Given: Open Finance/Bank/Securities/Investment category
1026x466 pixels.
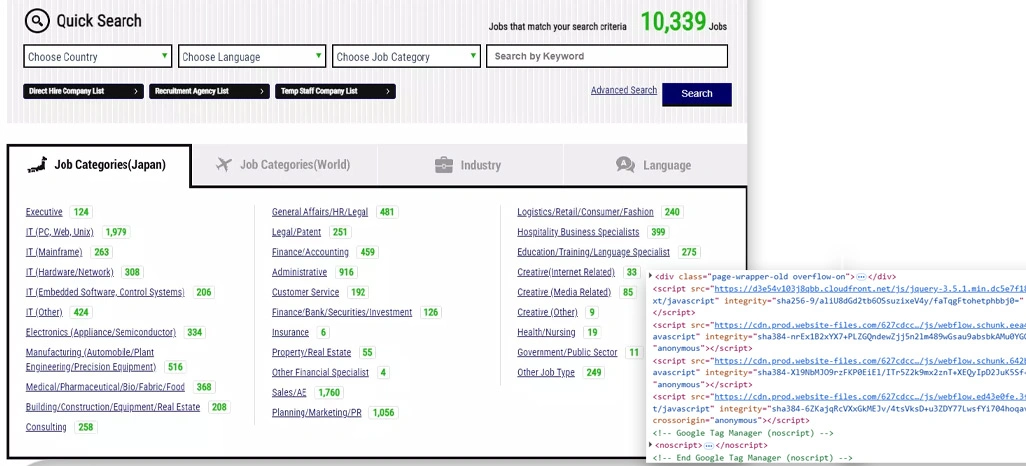Looking at the screenshot, I should [x=342, y=313].
